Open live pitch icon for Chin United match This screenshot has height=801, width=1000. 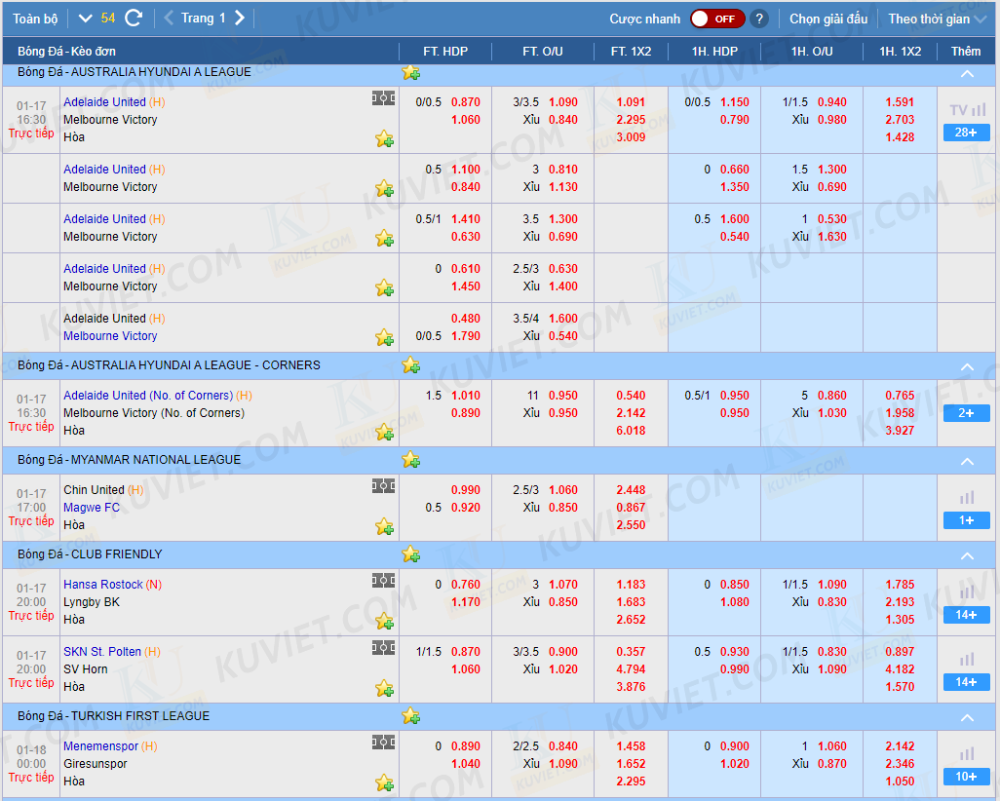[383, 487]
